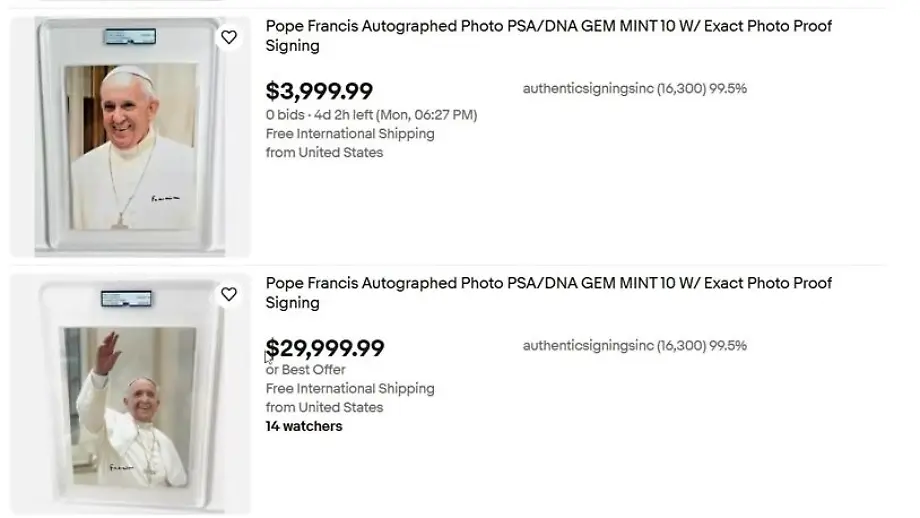The height and width of the screenshot is (518, 920).
Task: Click Free International Shipping under "or Best Offer"
Action: [350, 389]
